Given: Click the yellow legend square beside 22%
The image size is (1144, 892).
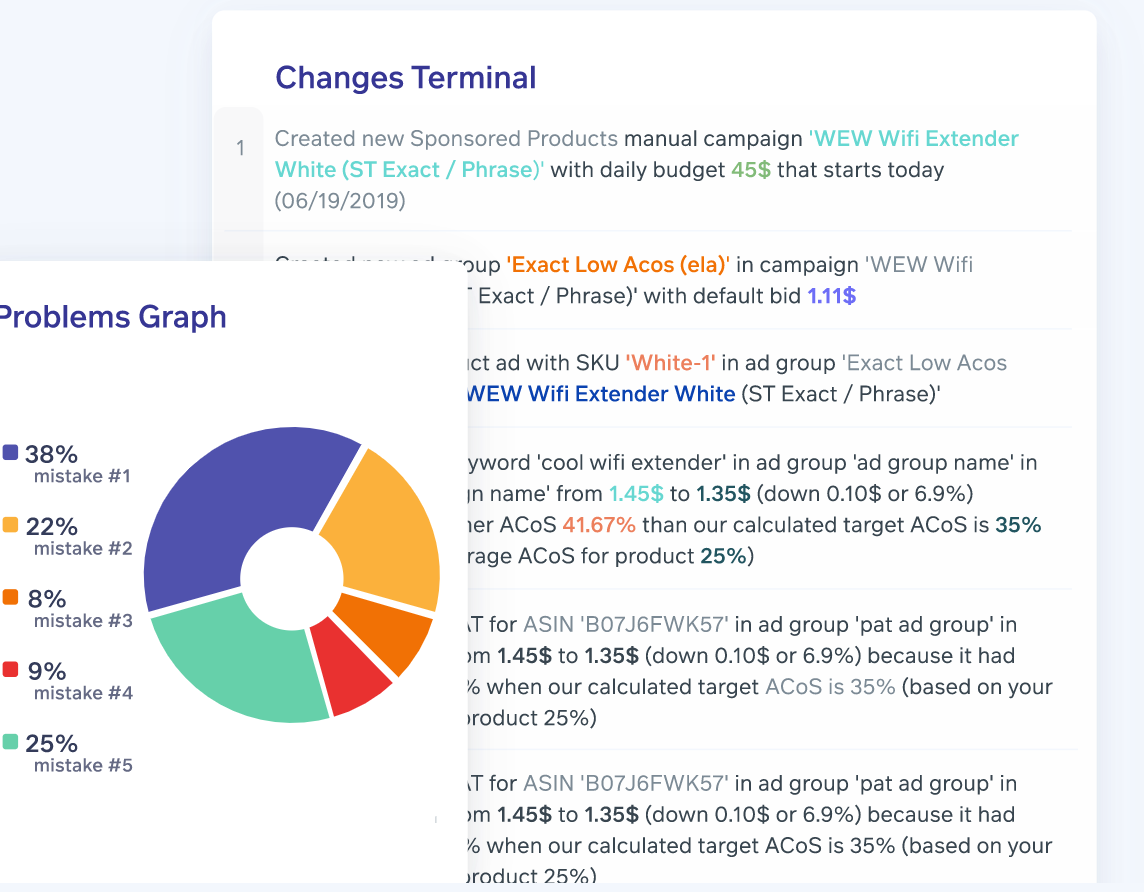Looking at the screenshot, I should [11, 525].
